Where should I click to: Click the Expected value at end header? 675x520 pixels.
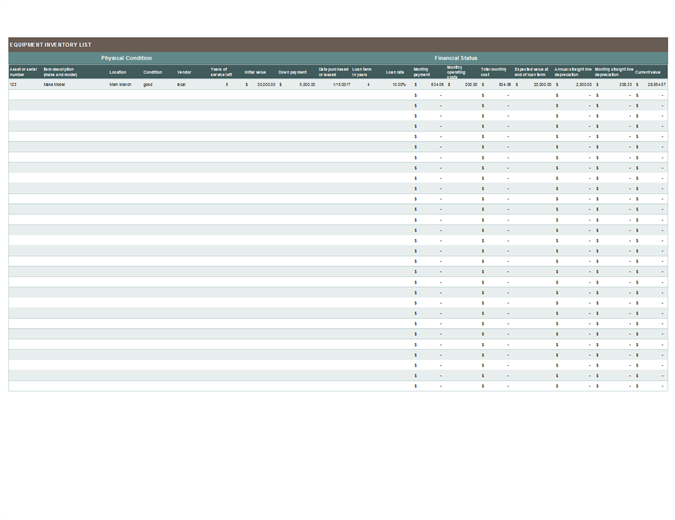click(532, 72)
